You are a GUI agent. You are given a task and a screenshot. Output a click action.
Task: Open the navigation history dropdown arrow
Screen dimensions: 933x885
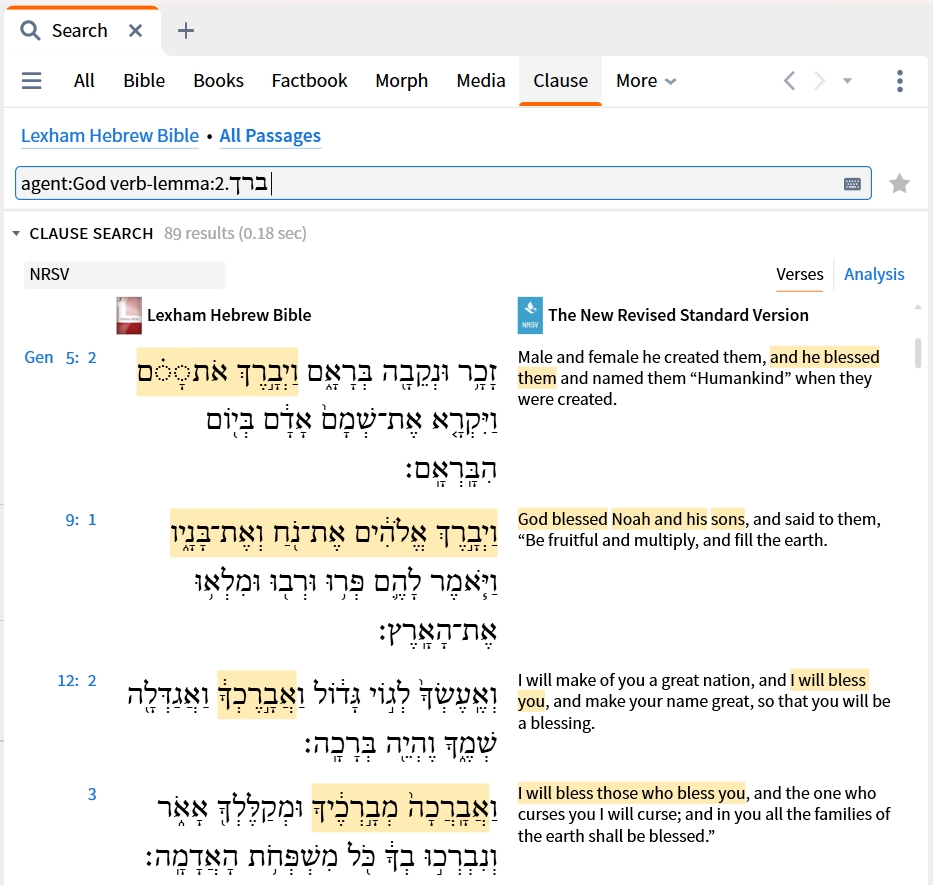point(847,81)
